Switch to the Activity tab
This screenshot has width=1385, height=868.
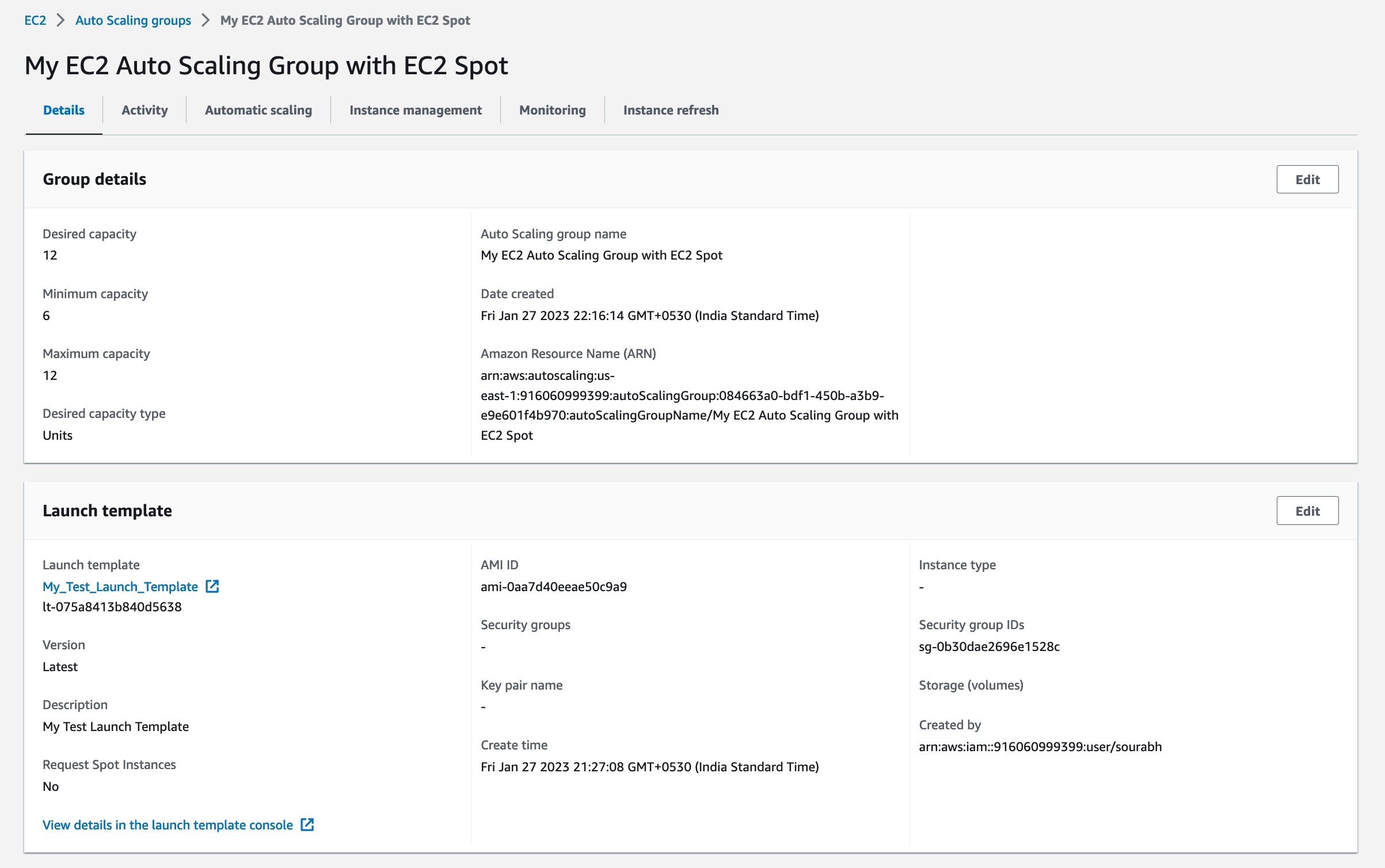[x=143, y=109]
